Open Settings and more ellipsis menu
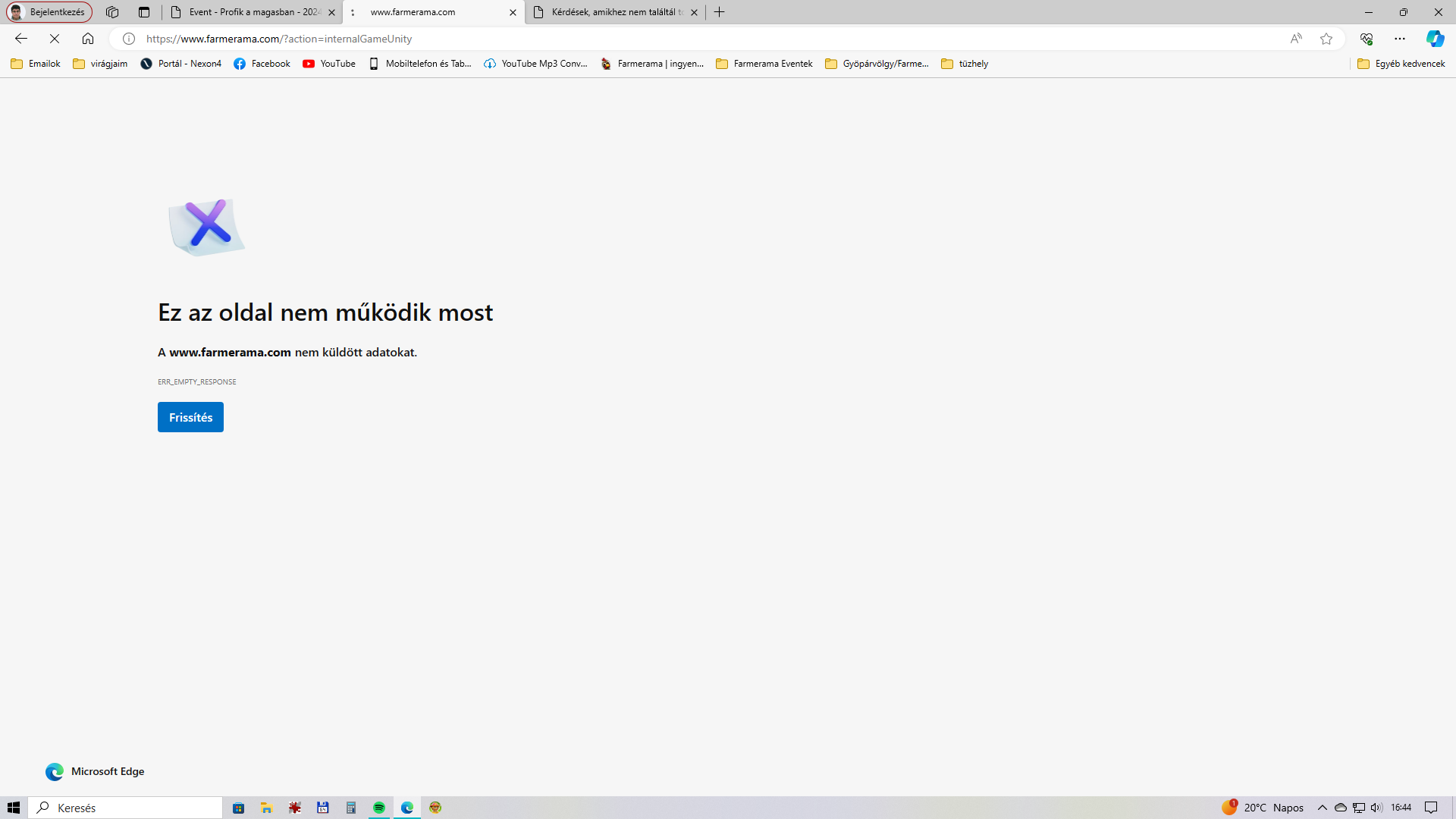This screenshot has width=1456, height=819. click(1400, 39)
